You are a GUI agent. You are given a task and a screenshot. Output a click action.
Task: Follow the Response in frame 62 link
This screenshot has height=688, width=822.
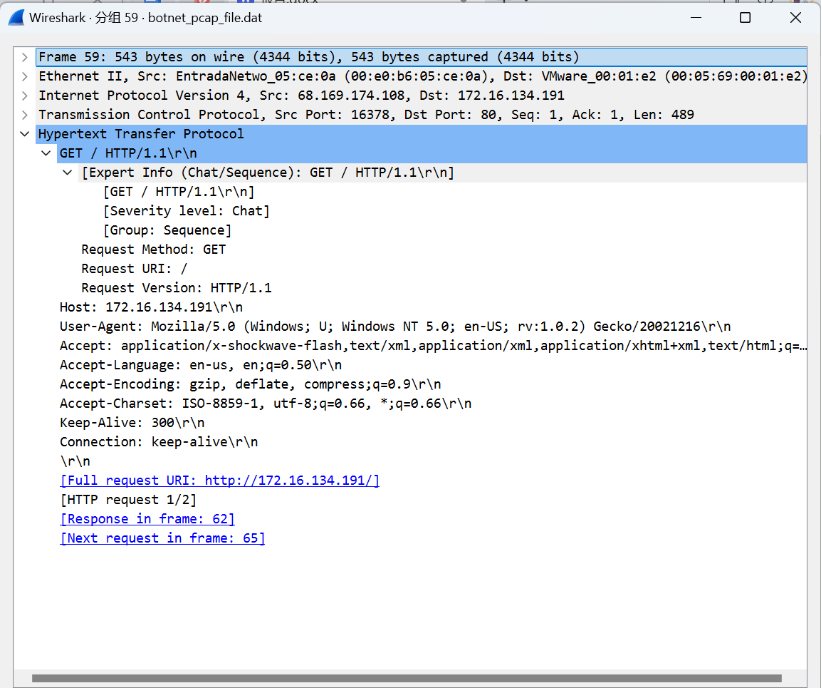[147, 519]
